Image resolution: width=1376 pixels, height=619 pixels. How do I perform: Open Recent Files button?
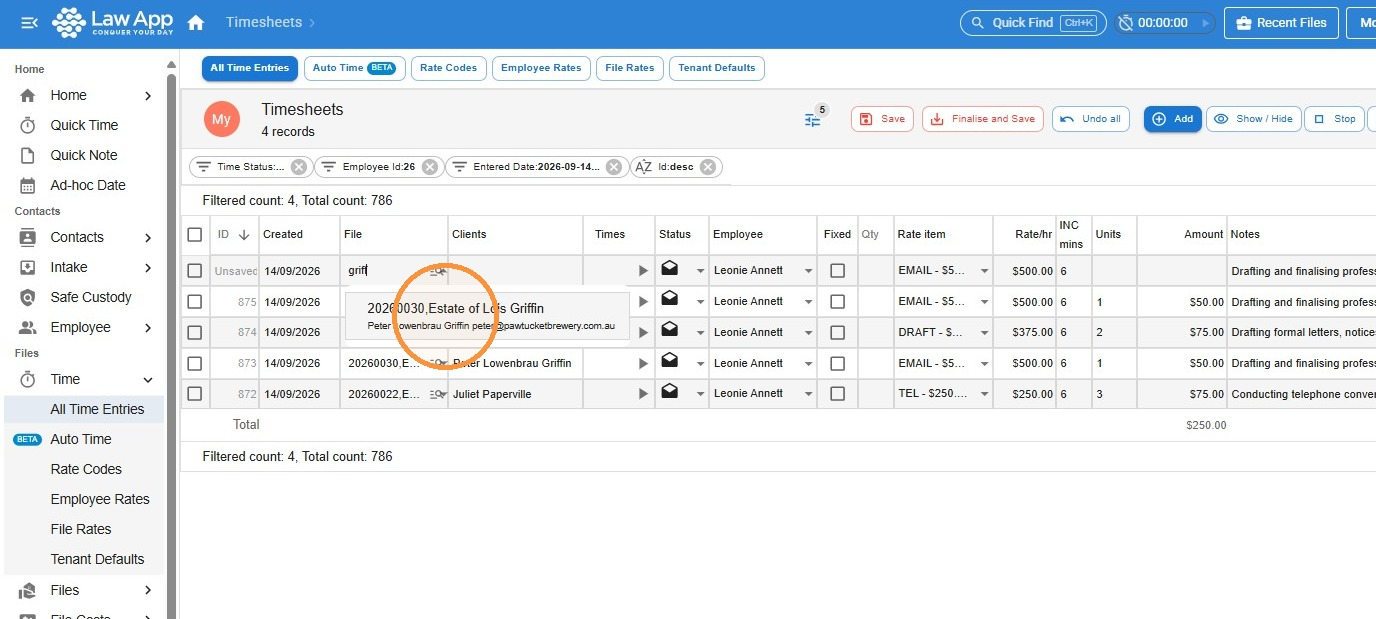(x=1281, y=22)
